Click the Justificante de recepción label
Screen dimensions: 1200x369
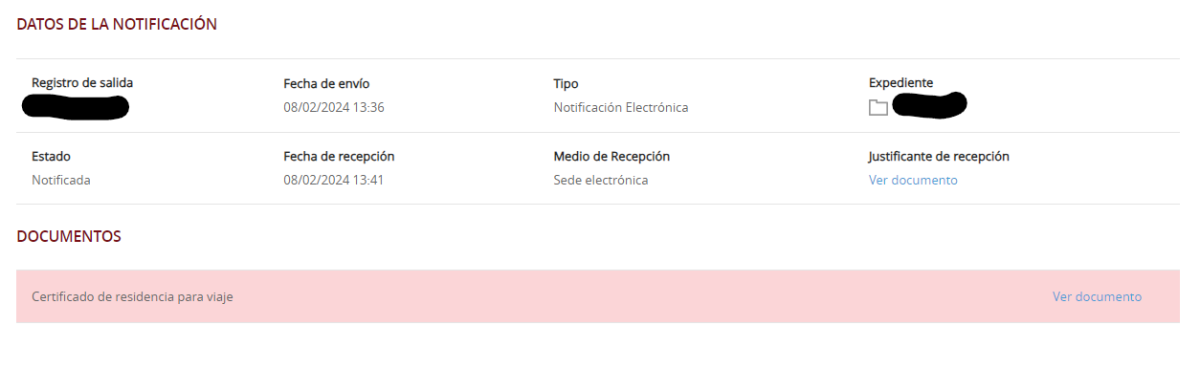pyautogui.click(x=939, y=157)
